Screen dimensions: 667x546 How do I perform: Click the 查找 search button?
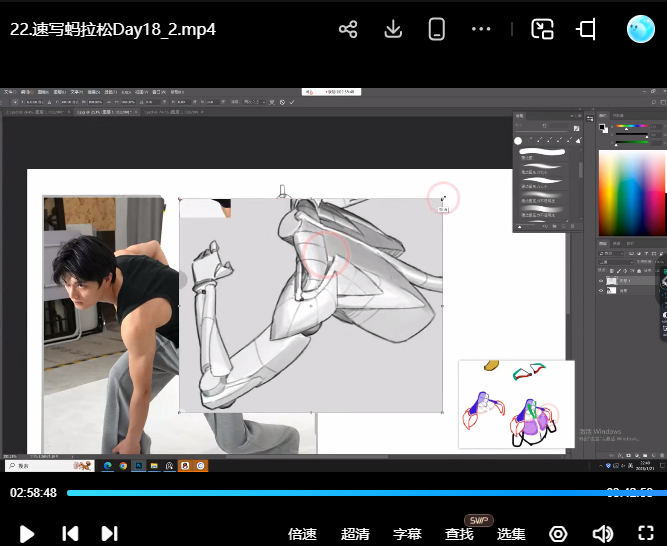click(459, 534)
